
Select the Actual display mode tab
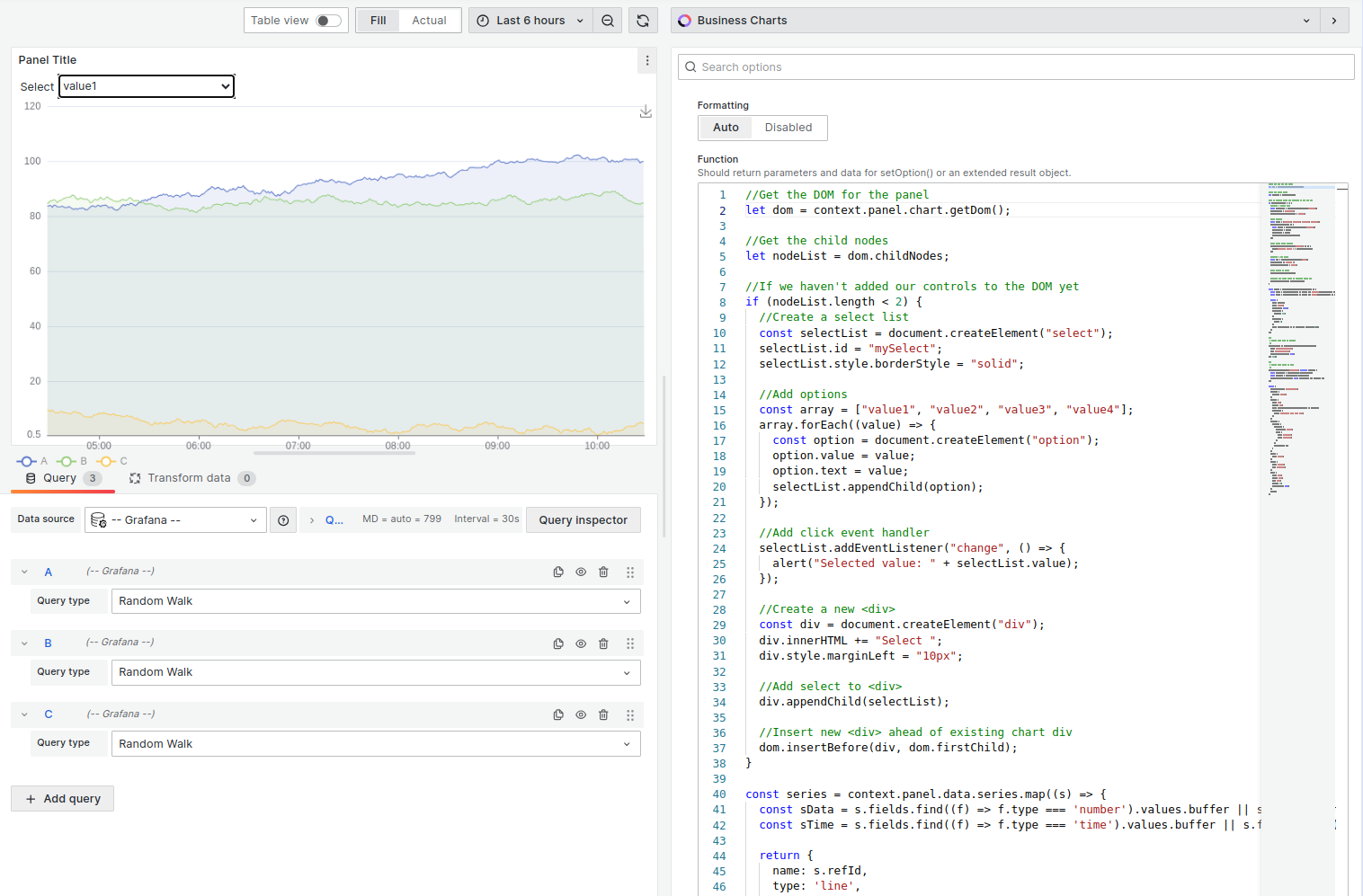[x=429, y=20]
